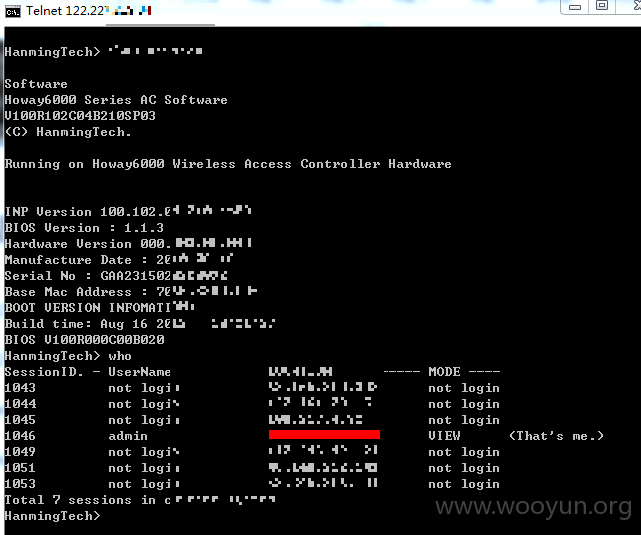Click the 'Software' heading line

[36, 84]
